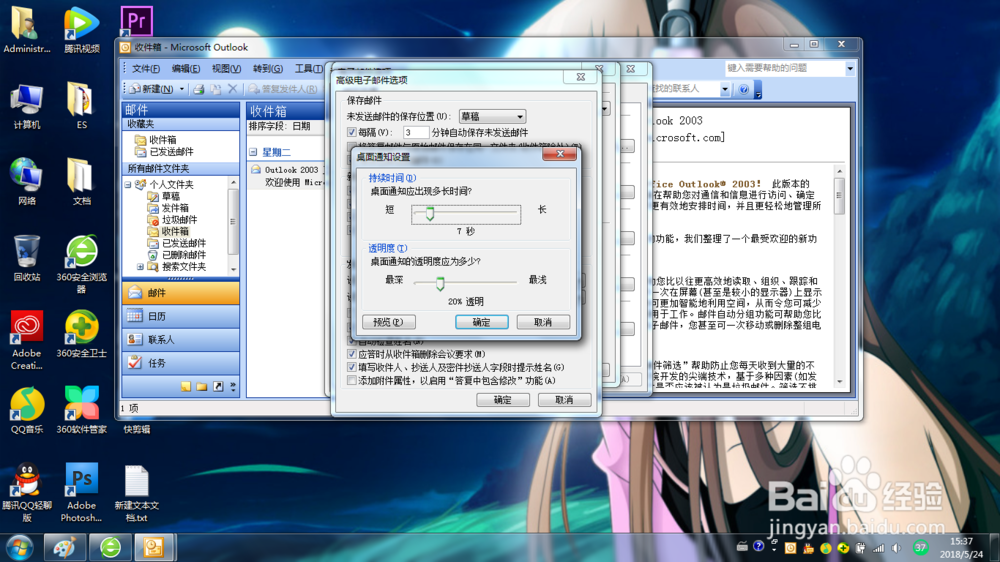Open the Edit menu 编辑(E)

pos(186,68)
